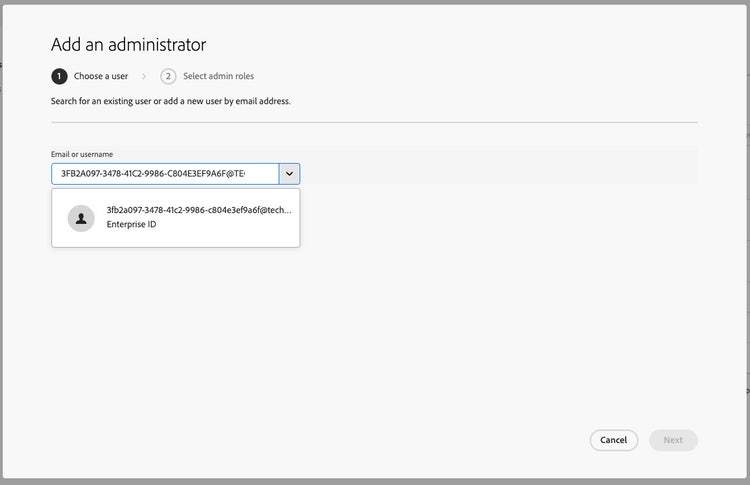Click the "Search for an existing user" instruction text

point(170,101)
